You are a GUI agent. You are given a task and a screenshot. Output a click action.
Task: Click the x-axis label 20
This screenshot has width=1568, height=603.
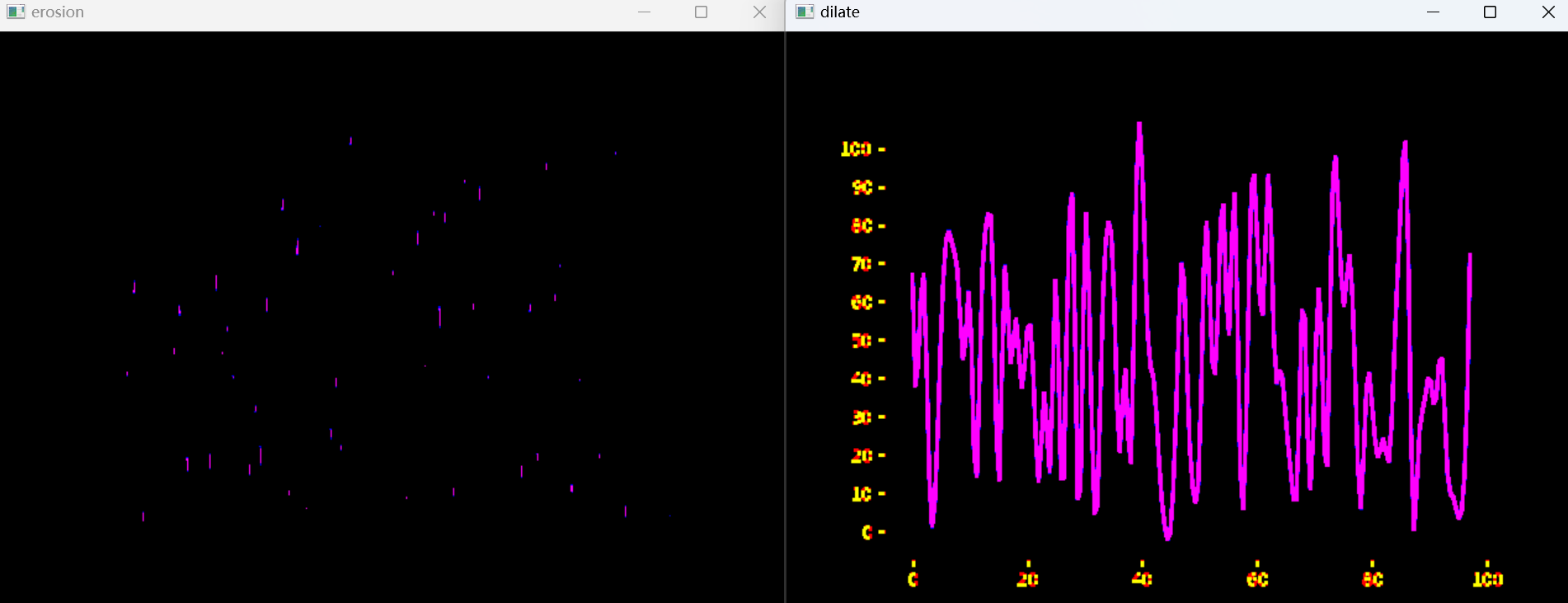[1027, 579]
